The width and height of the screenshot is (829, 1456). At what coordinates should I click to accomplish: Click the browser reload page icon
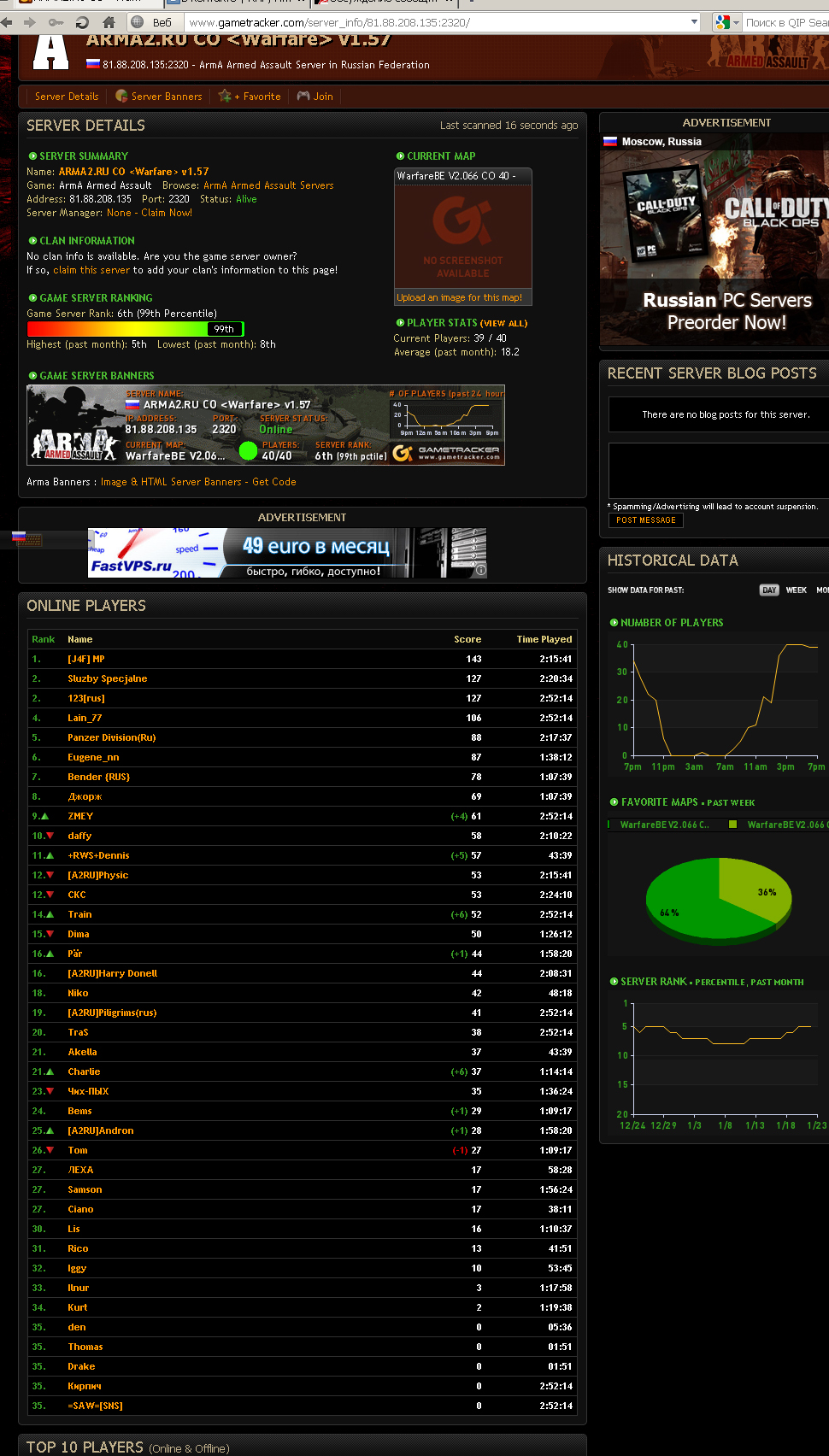[82, 22]
